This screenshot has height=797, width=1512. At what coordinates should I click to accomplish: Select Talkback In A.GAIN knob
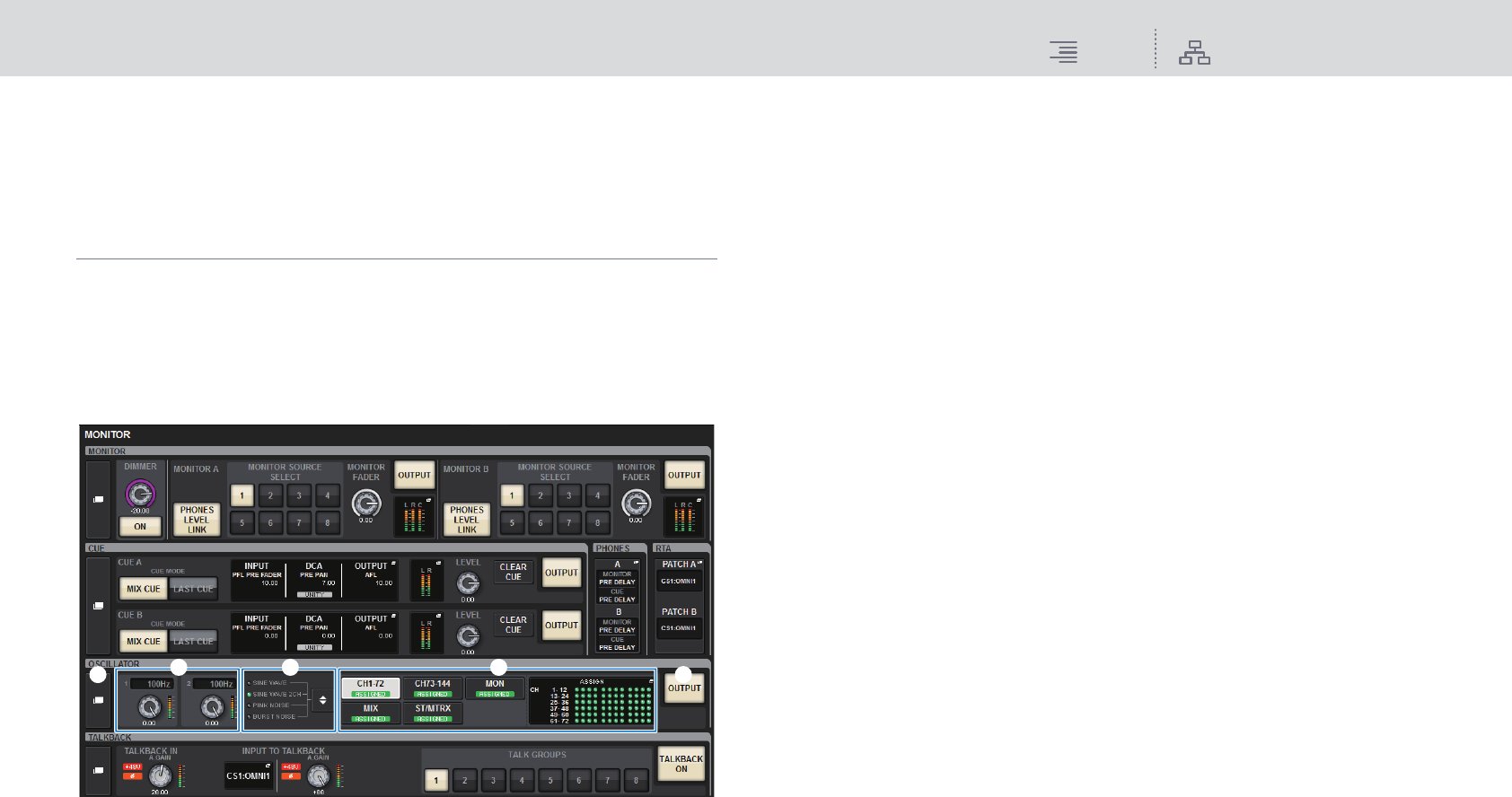coord(160,776)
